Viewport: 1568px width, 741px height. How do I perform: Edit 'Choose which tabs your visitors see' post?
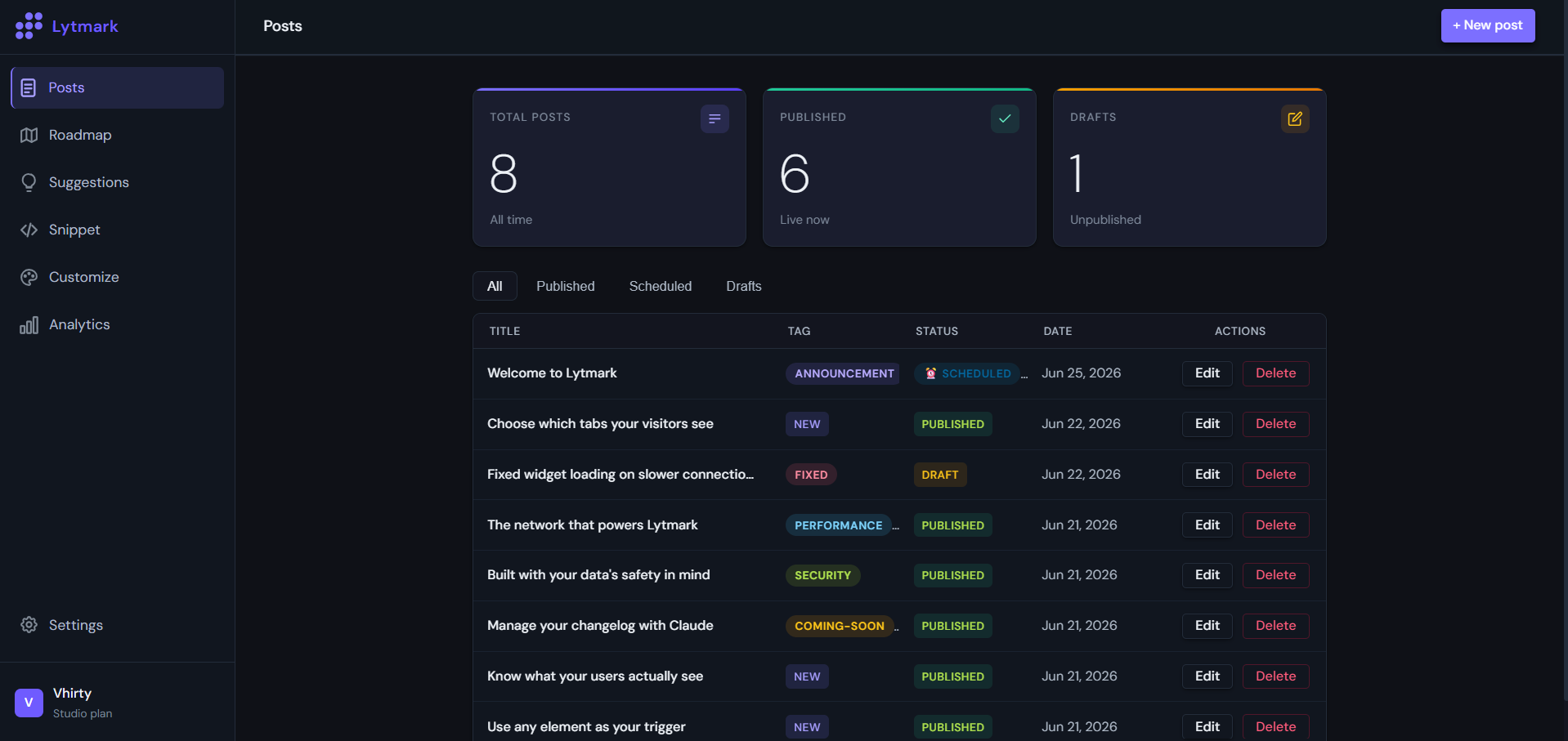(x=1207, y=424)
